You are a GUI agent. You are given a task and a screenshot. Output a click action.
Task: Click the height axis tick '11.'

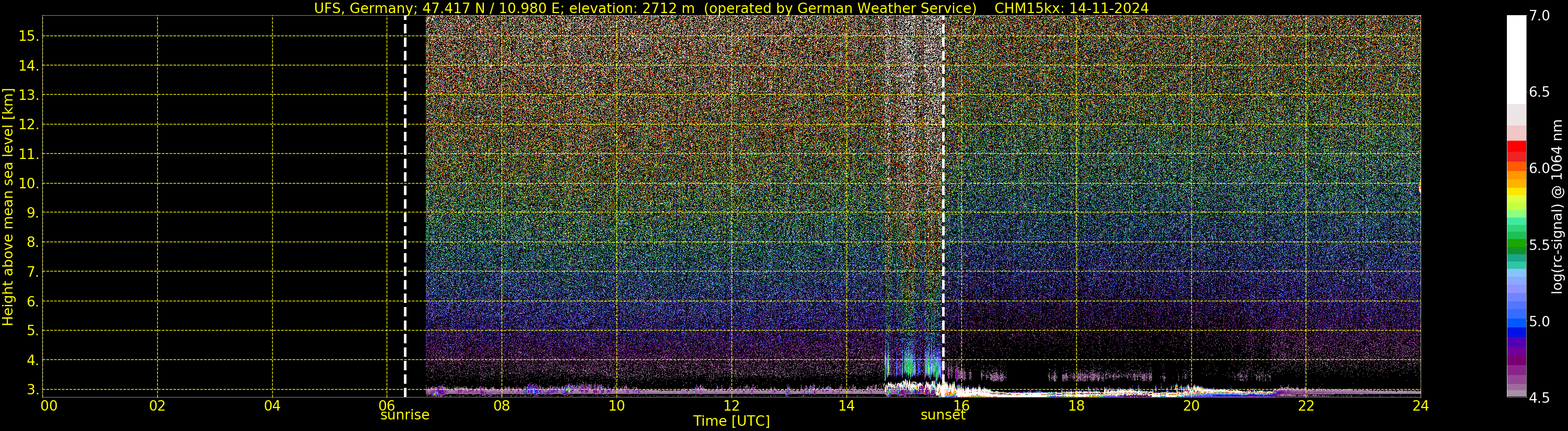pos(29,154)
